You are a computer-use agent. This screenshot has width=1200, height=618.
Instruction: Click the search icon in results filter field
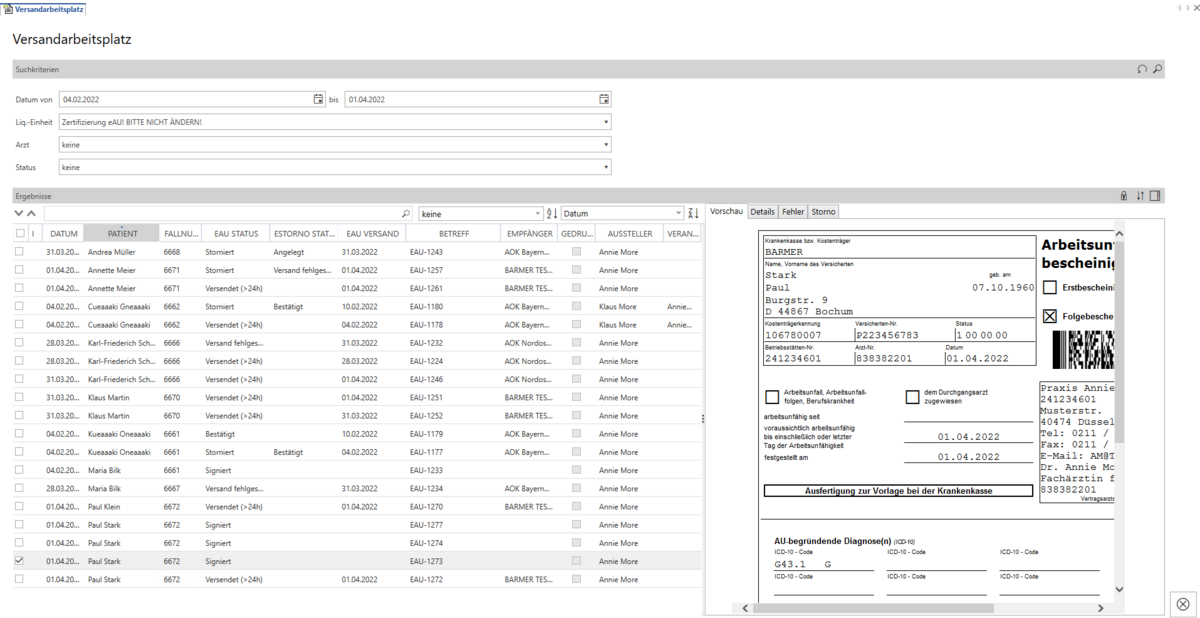(x=405, y=214)
